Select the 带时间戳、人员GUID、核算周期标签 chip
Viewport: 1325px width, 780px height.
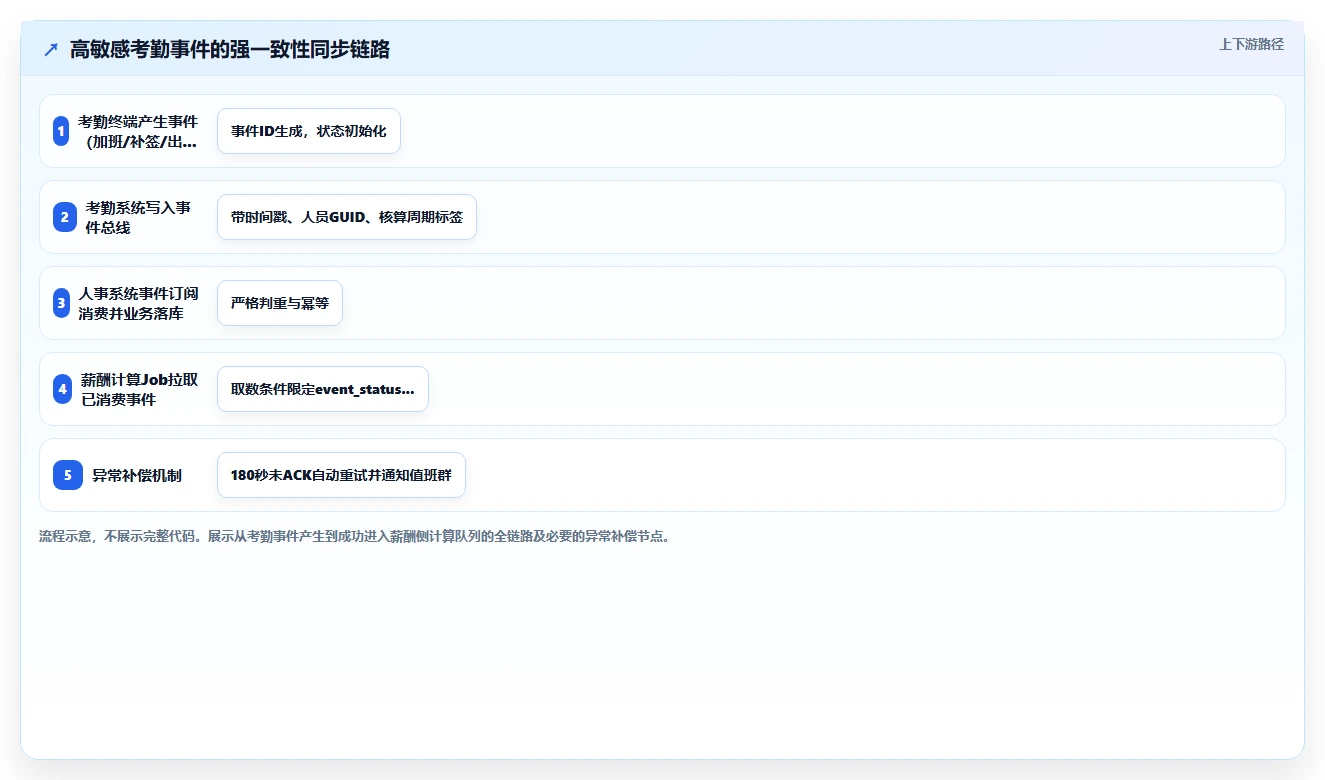[347, 217]
